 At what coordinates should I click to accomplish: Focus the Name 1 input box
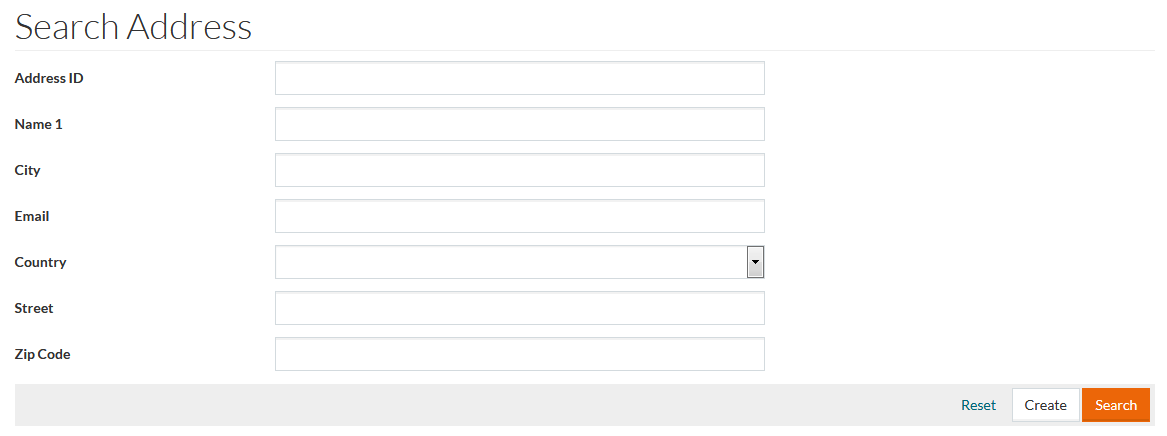point(519,124)
